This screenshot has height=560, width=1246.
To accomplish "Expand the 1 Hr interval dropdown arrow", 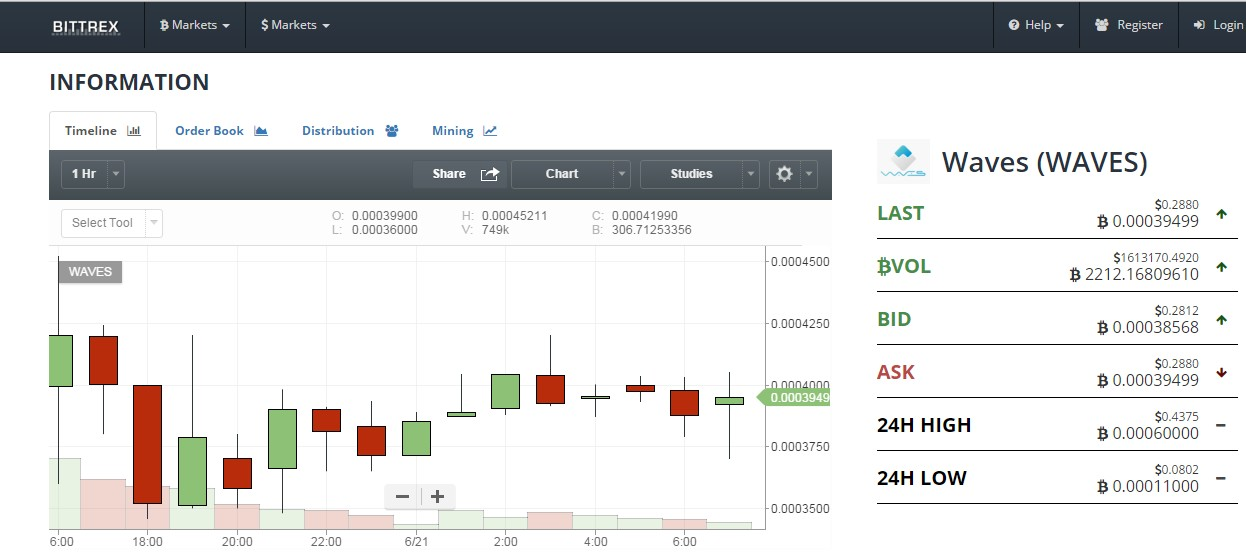I will [x=116, y=174].
